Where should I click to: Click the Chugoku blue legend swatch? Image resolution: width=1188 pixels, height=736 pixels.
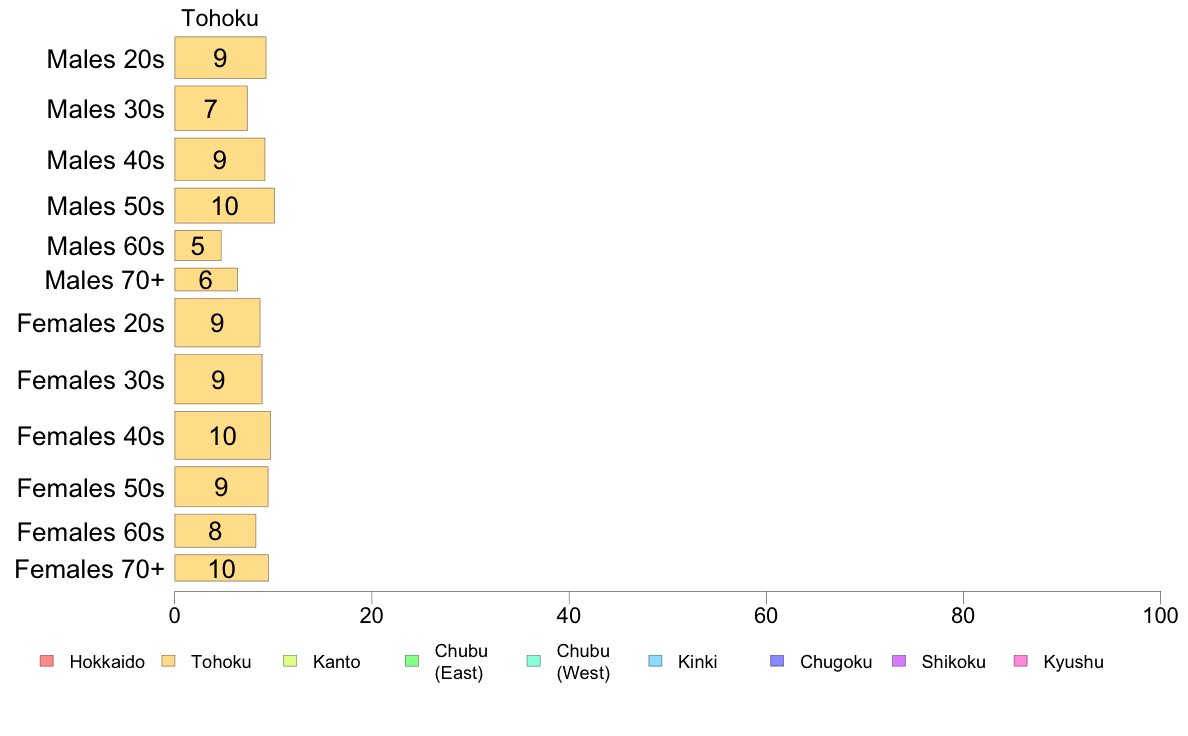(x=777, y=661)
